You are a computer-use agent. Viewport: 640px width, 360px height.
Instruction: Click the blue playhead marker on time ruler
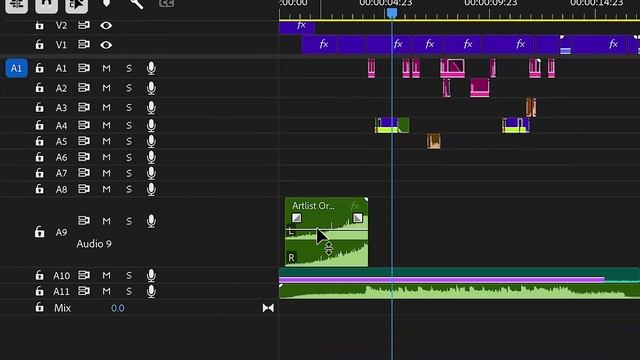pos(392,13)
